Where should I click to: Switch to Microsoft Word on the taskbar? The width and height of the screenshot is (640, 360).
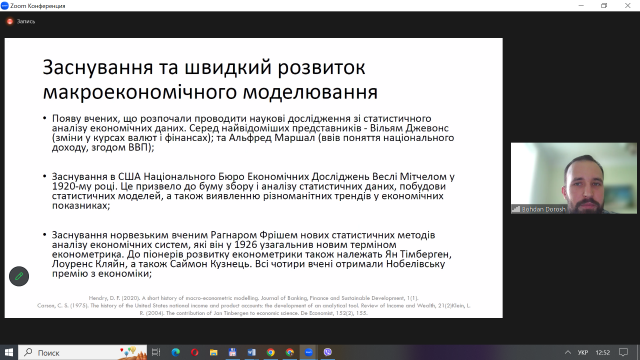click(x=251, y=352)
